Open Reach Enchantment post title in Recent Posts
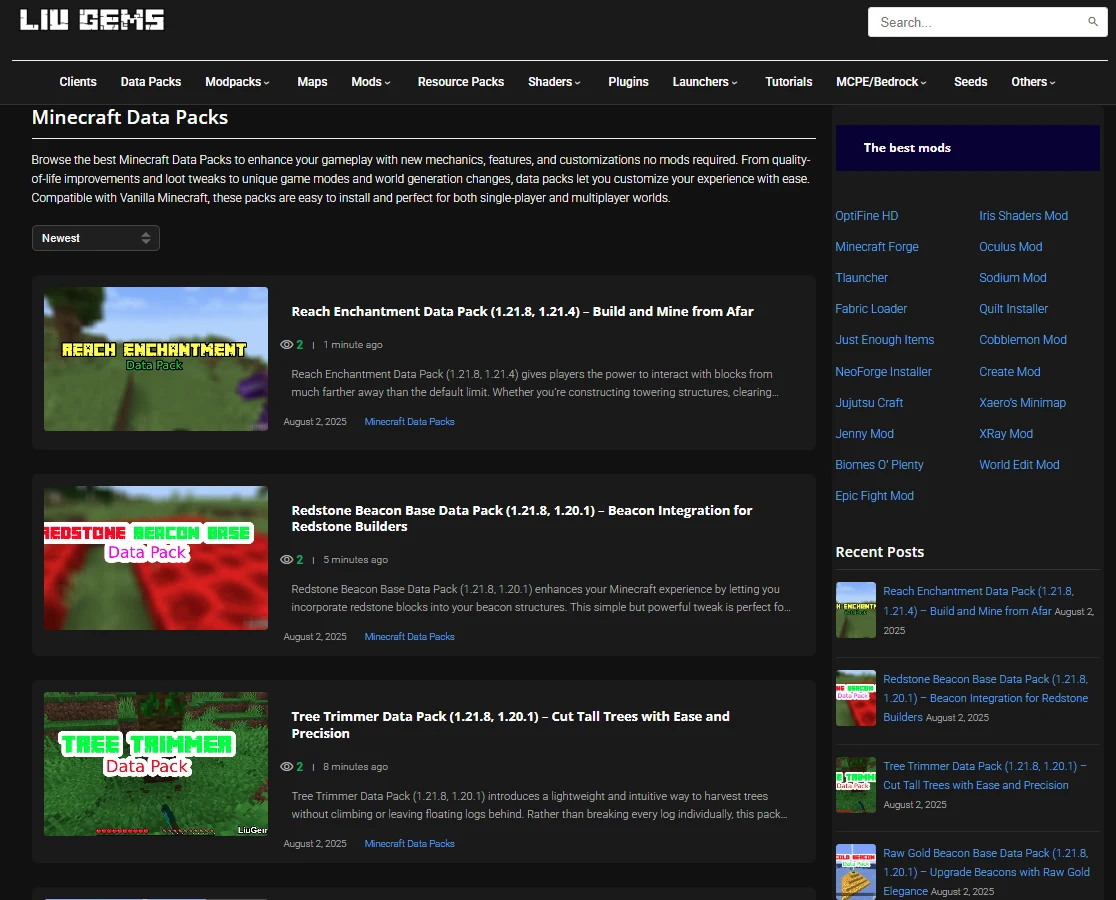The width and height of the screenshot is (1116, 900). [979, 601]
